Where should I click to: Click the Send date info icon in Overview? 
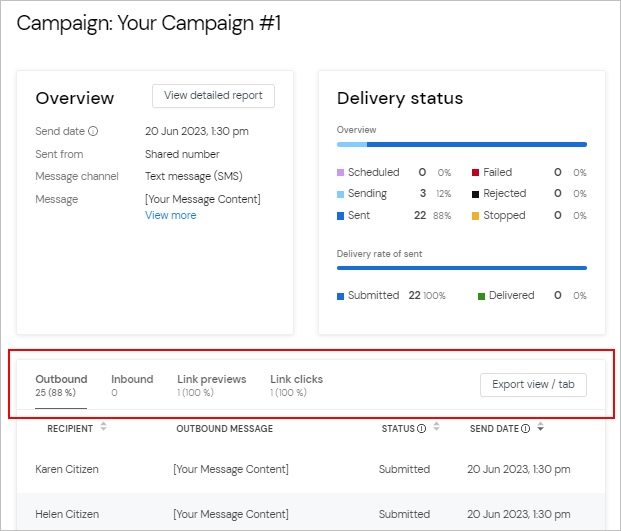93,131
